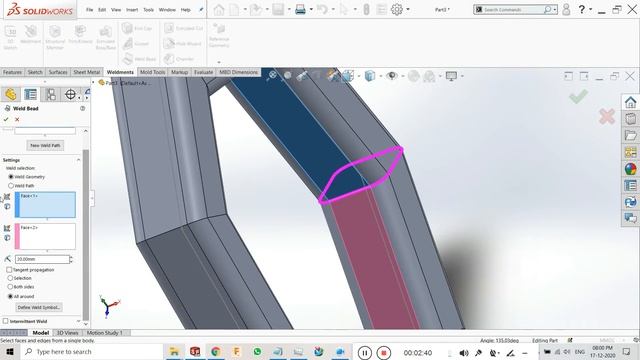Switch to the PropertyManager tab

pos(31,94)
